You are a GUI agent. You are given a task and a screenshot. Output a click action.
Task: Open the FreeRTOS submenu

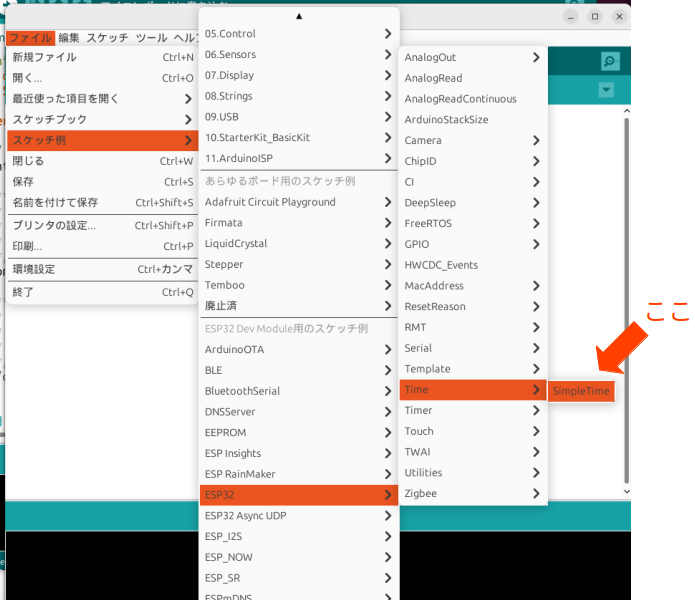pyautogui.click(x=473, y=224)
